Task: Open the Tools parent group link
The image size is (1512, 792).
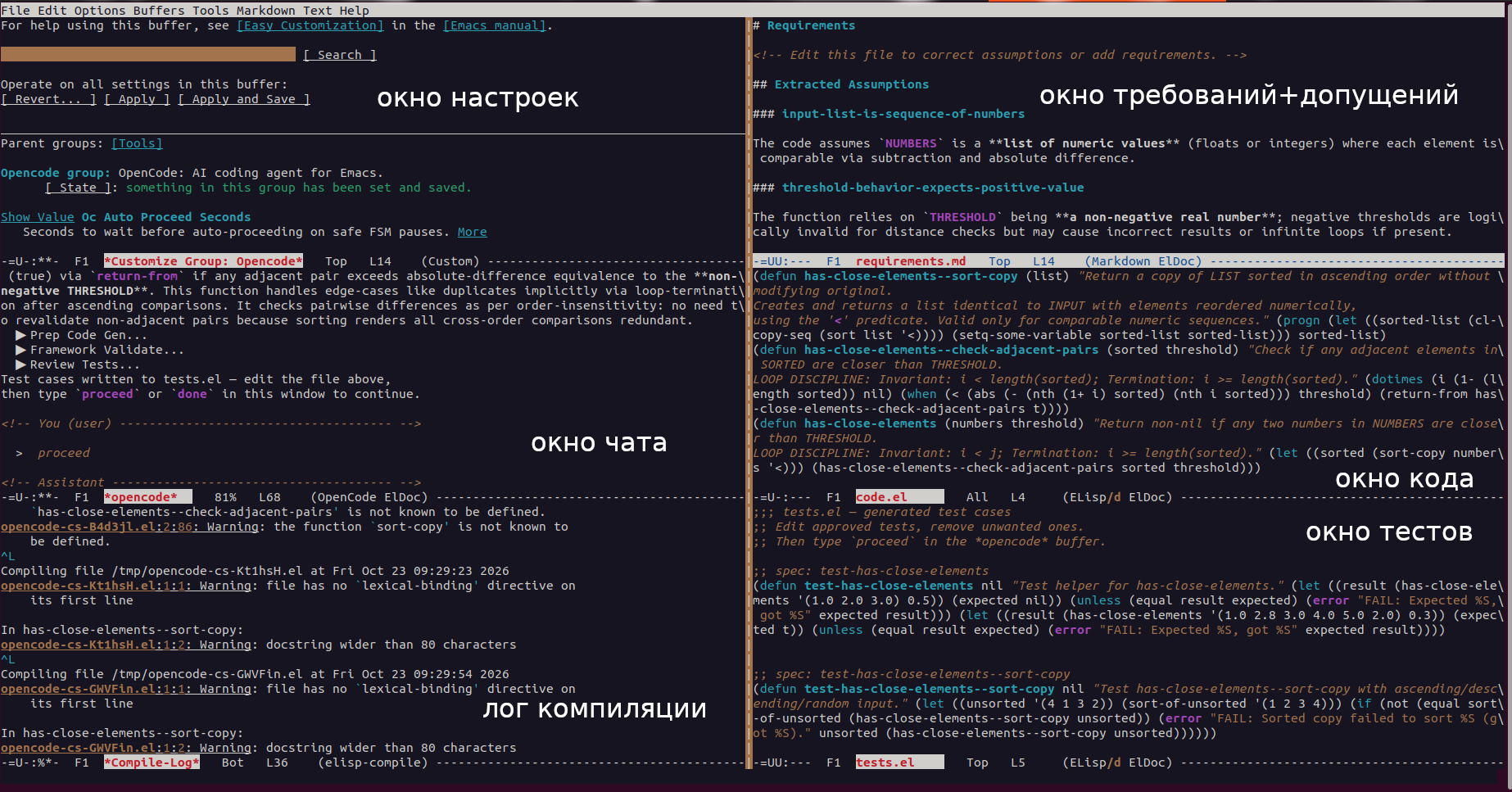Action: coord(137,143)
